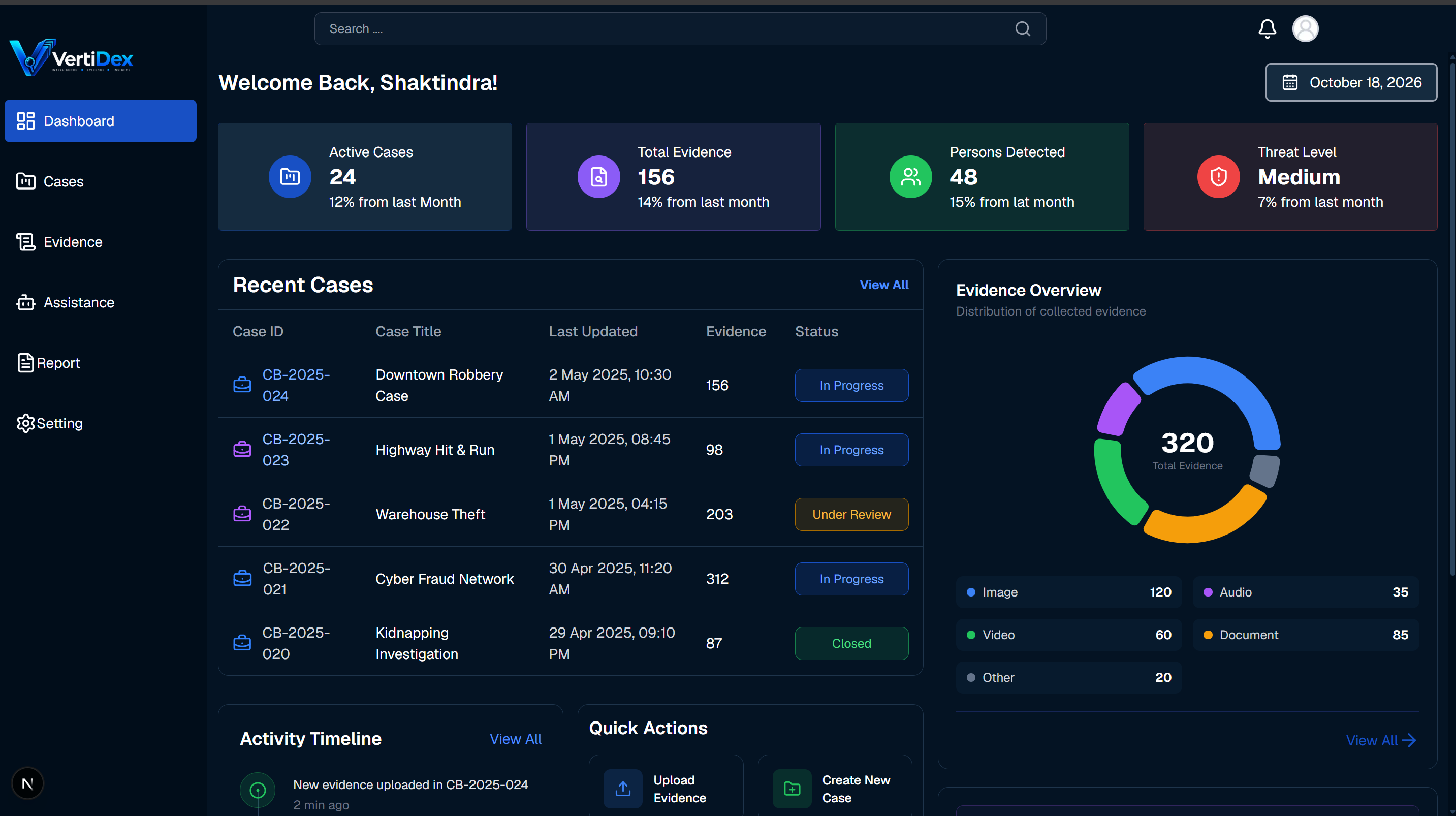Click the briefcase icon for CB-2025-021
The height and width of the screenshot is (816, 1456).
point(242,579)
